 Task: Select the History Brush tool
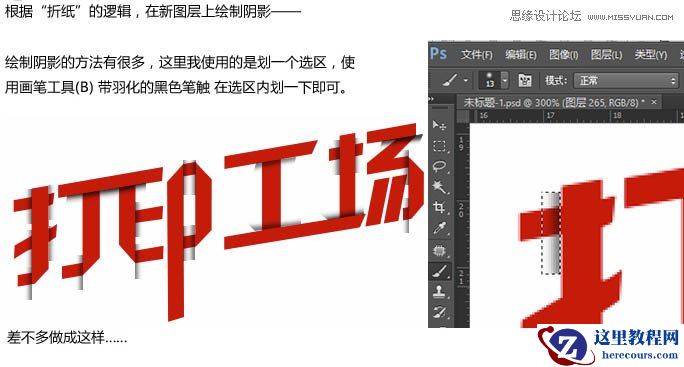pos(439,312)
